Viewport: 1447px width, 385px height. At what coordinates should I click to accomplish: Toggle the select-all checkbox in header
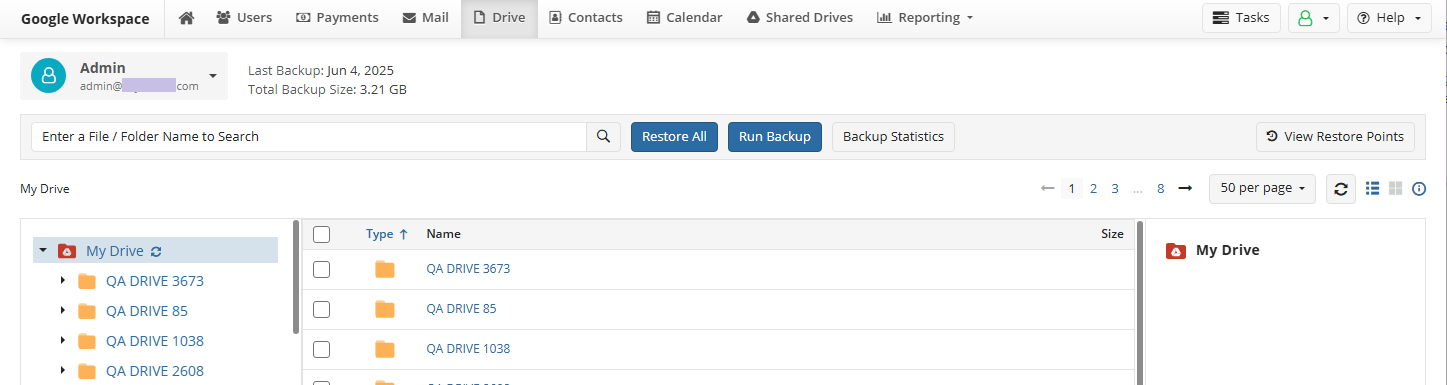tap(321, 234)
